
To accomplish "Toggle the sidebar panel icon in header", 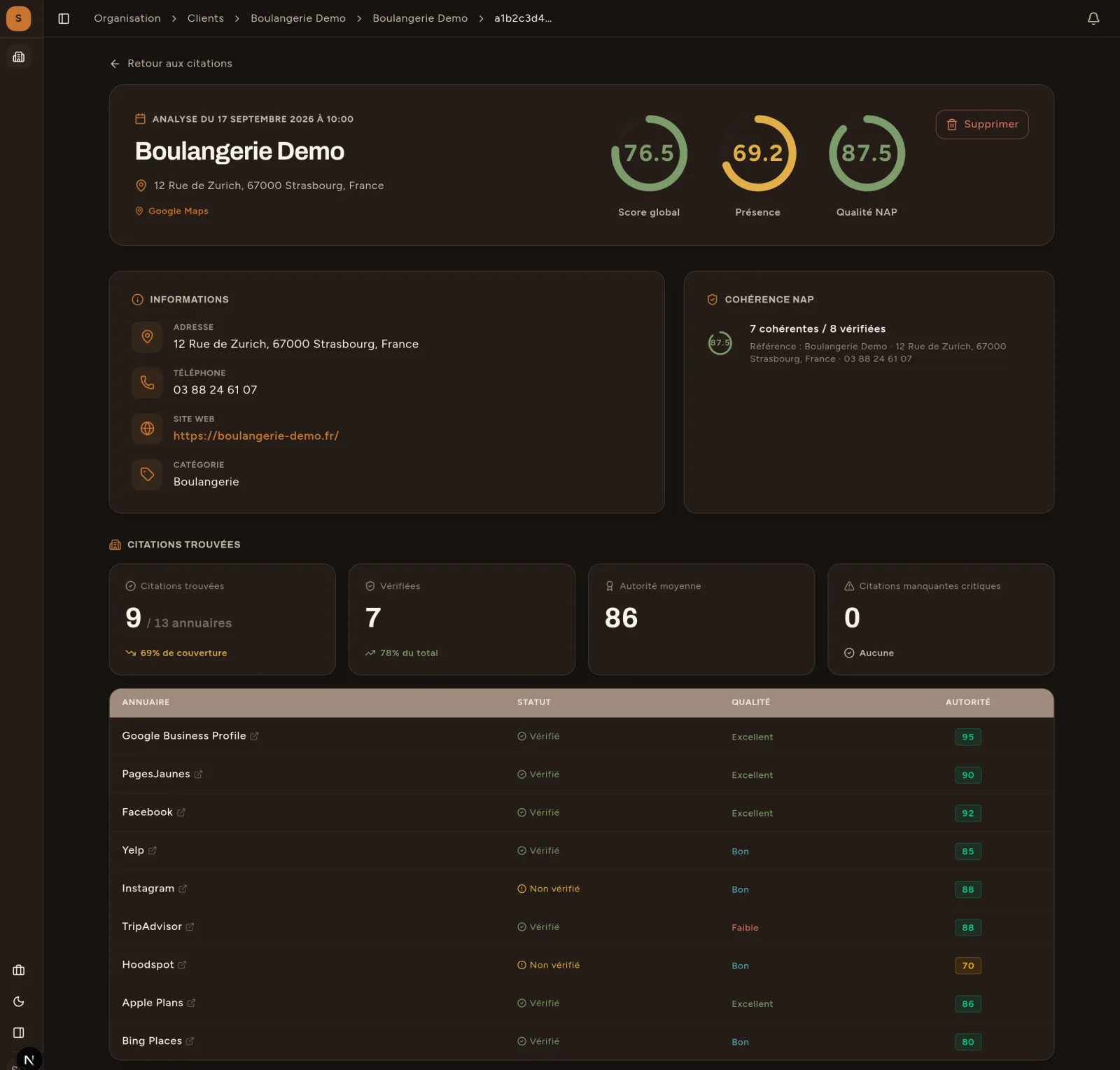I will coord(64,18).
